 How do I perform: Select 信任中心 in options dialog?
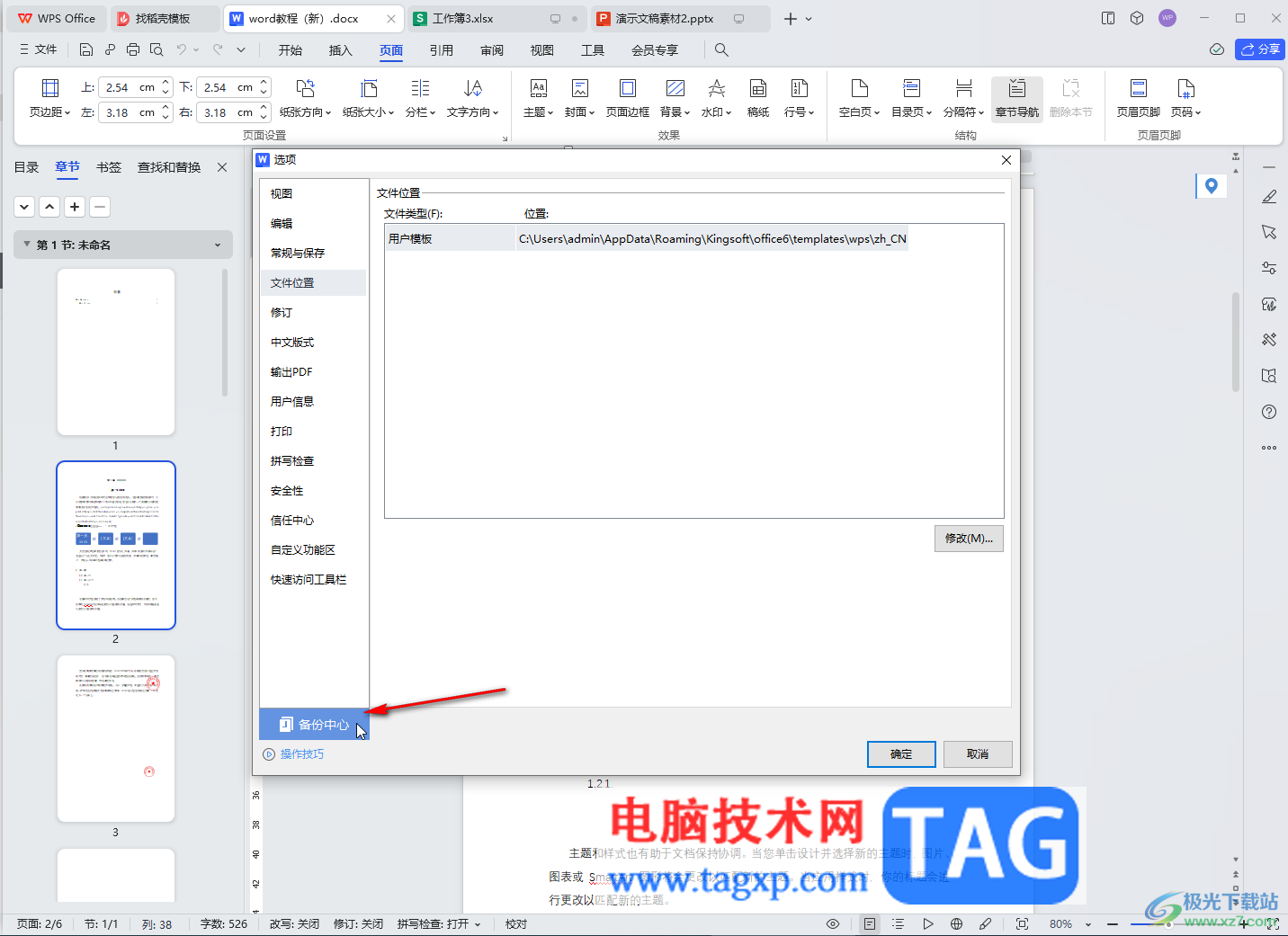click(313, 520)
